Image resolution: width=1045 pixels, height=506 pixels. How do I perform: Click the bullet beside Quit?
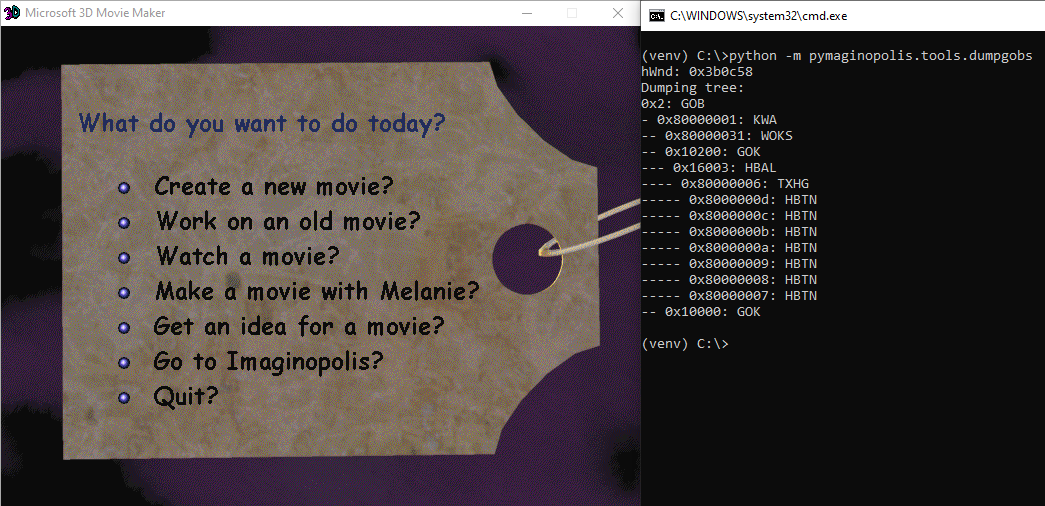[x=123, y=398]
